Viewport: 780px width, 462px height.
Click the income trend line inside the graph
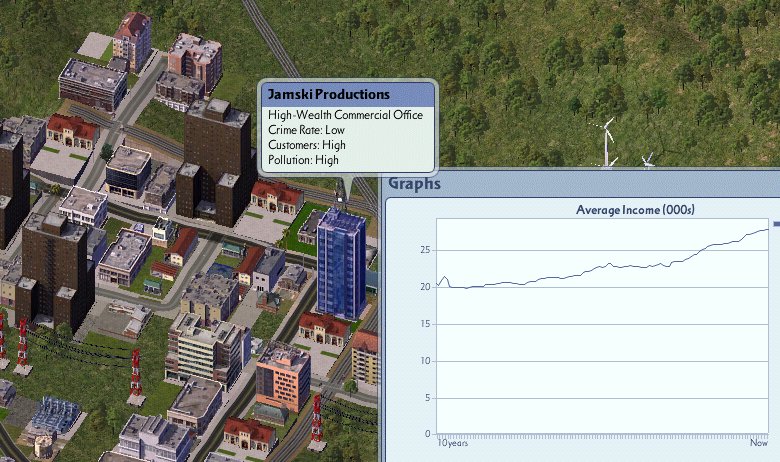coord(600,268)
